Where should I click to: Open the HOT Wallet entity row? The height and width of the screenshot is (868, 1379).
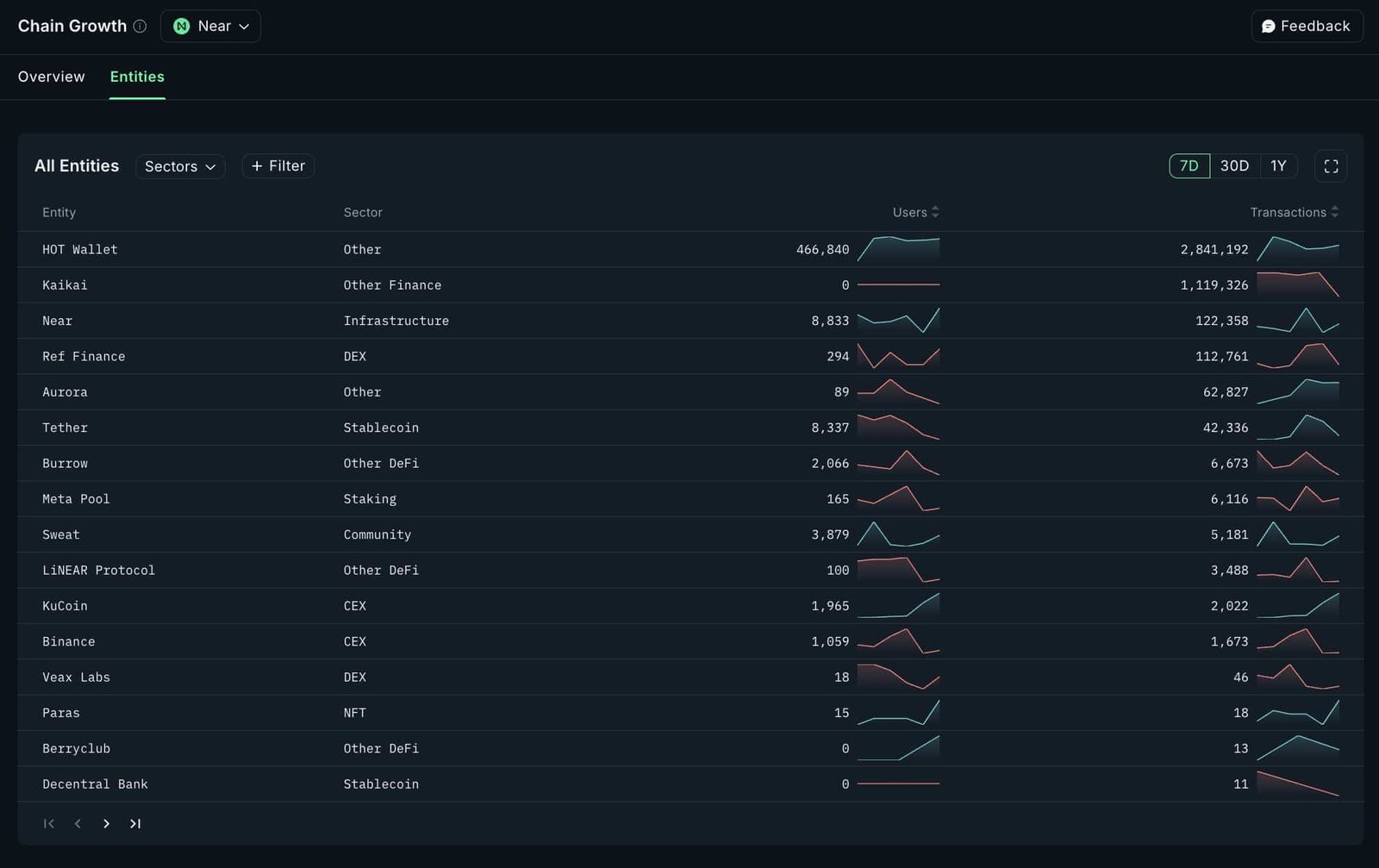(x=690, y=249)
